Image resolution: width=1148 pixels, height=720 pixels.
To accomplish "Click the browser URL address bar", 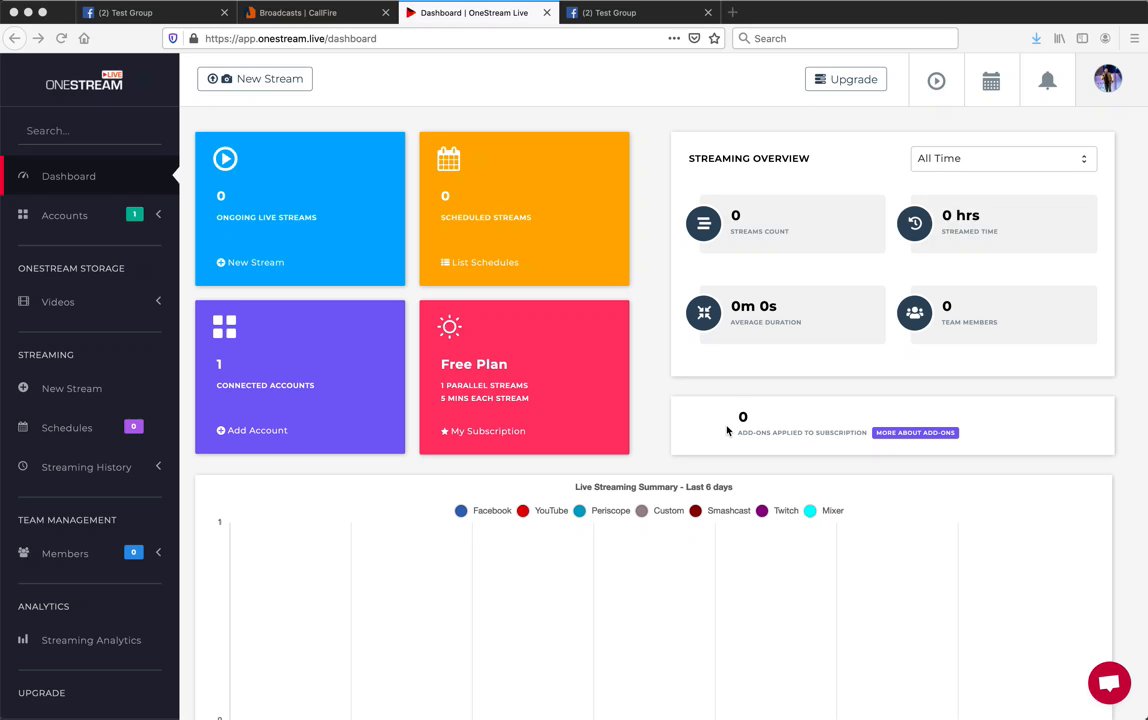I will (x=432, y=38).
